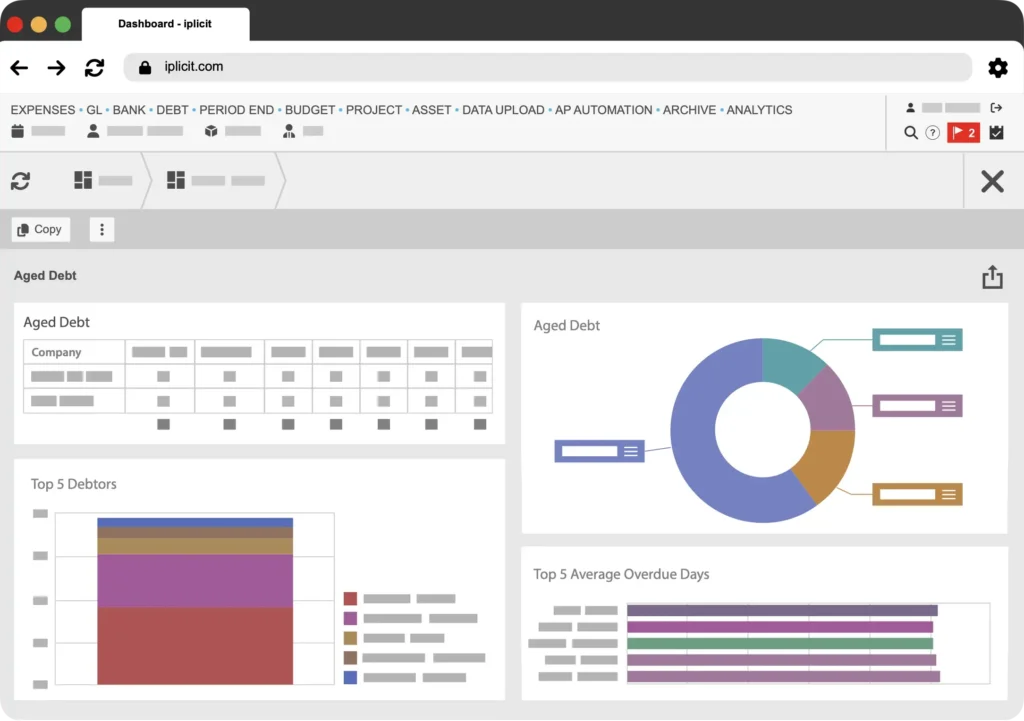This screenshot has height=721, width=1024.
Task: Refresh the dashboard using the toolbar refresh icon
Action: pyautogui.click(x=21, y=181)
